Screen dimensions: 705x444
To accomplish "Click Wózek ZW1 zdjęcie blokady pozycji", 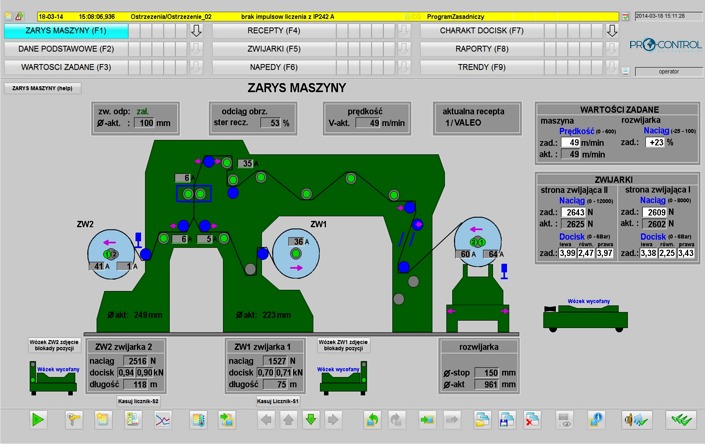I will (x=343, y=345).
